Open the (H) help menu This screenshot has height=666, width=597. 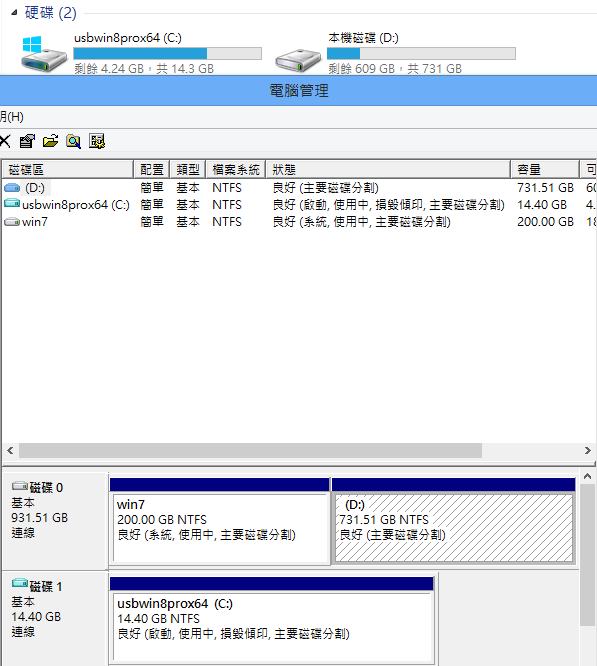11,117
